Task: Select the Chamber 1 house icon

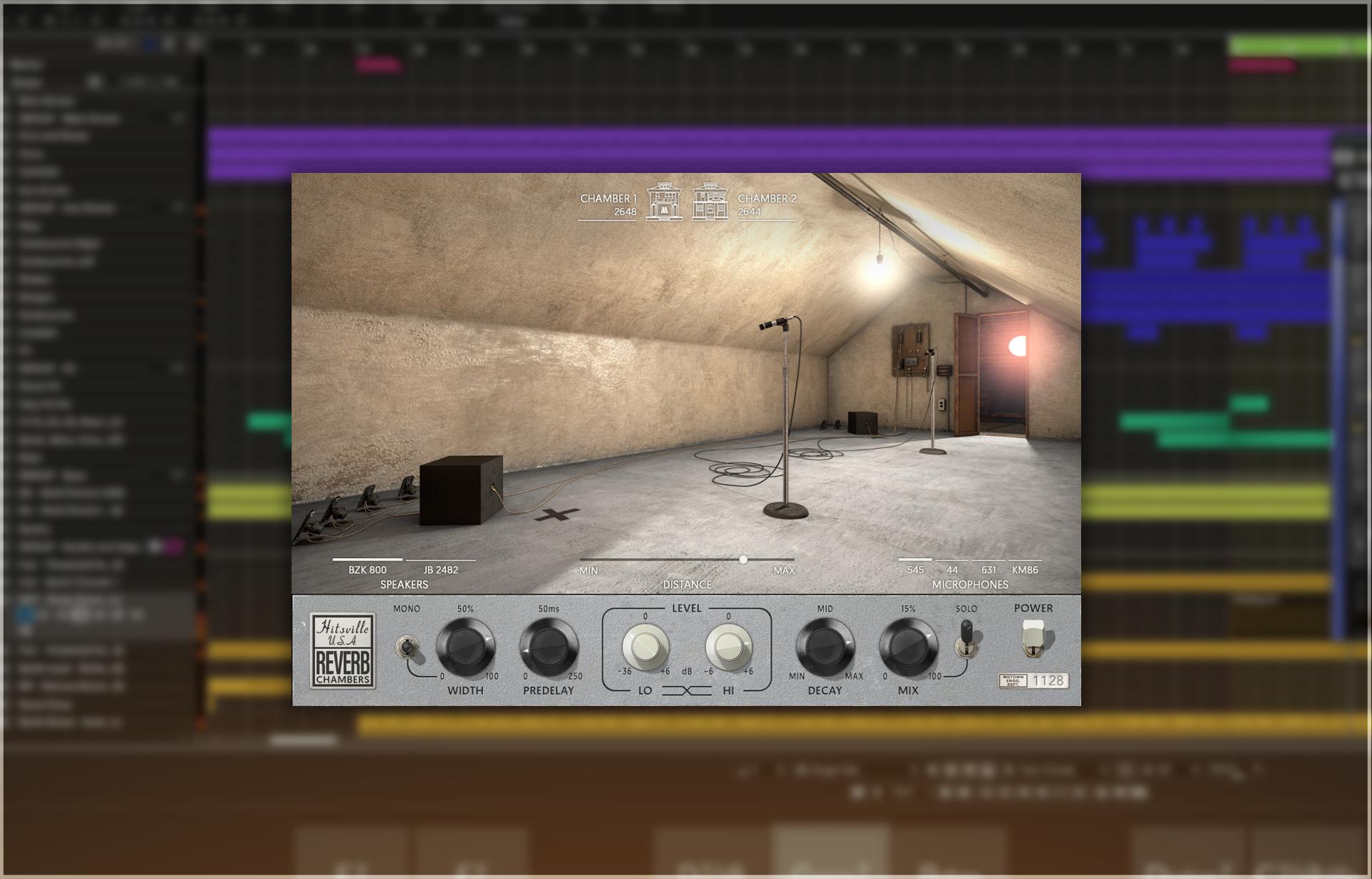Action: click(665, 202)
